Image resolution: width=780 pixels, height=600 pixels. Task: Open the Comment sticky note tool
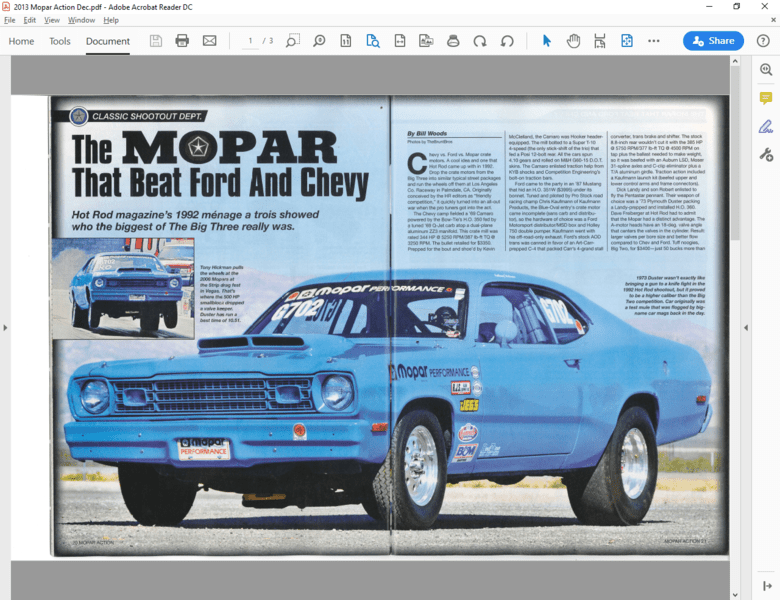(x=766, y=98)
